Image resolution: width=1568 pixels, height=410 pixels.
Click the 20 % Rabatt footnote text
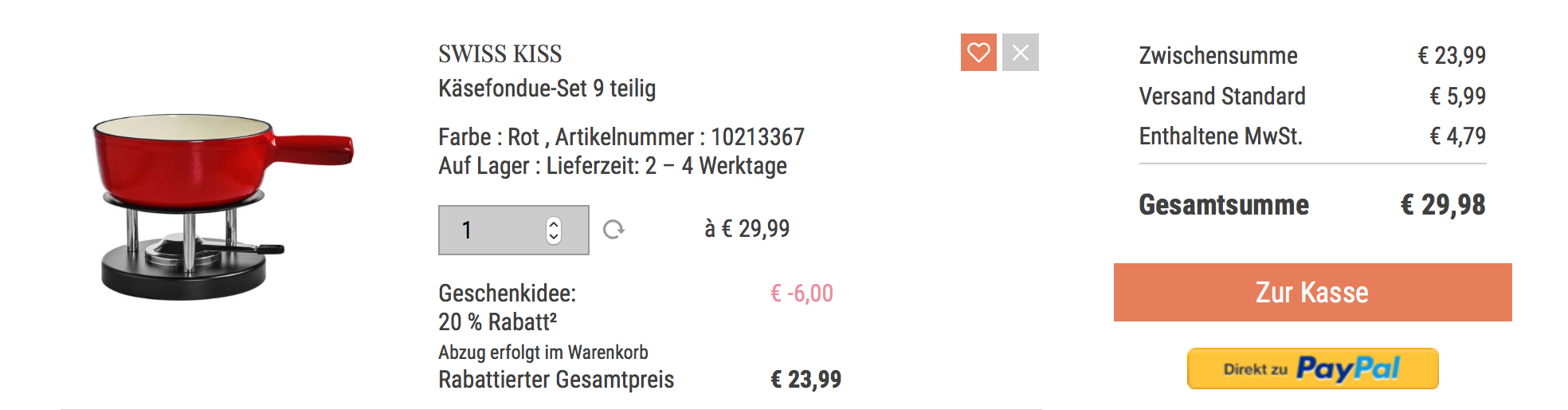pyautogui.click(x=497, y=322)
